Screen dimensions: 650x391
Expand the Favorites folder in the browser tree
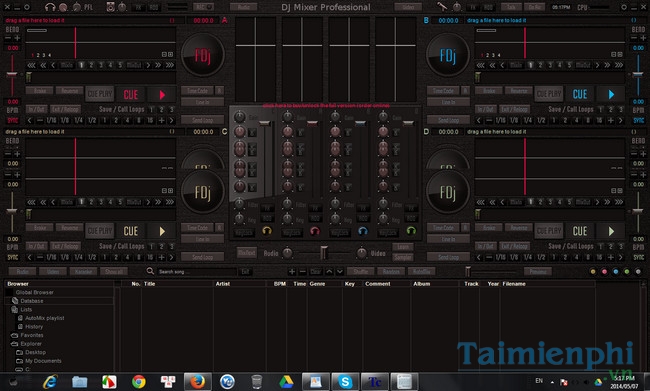[32, 335]
